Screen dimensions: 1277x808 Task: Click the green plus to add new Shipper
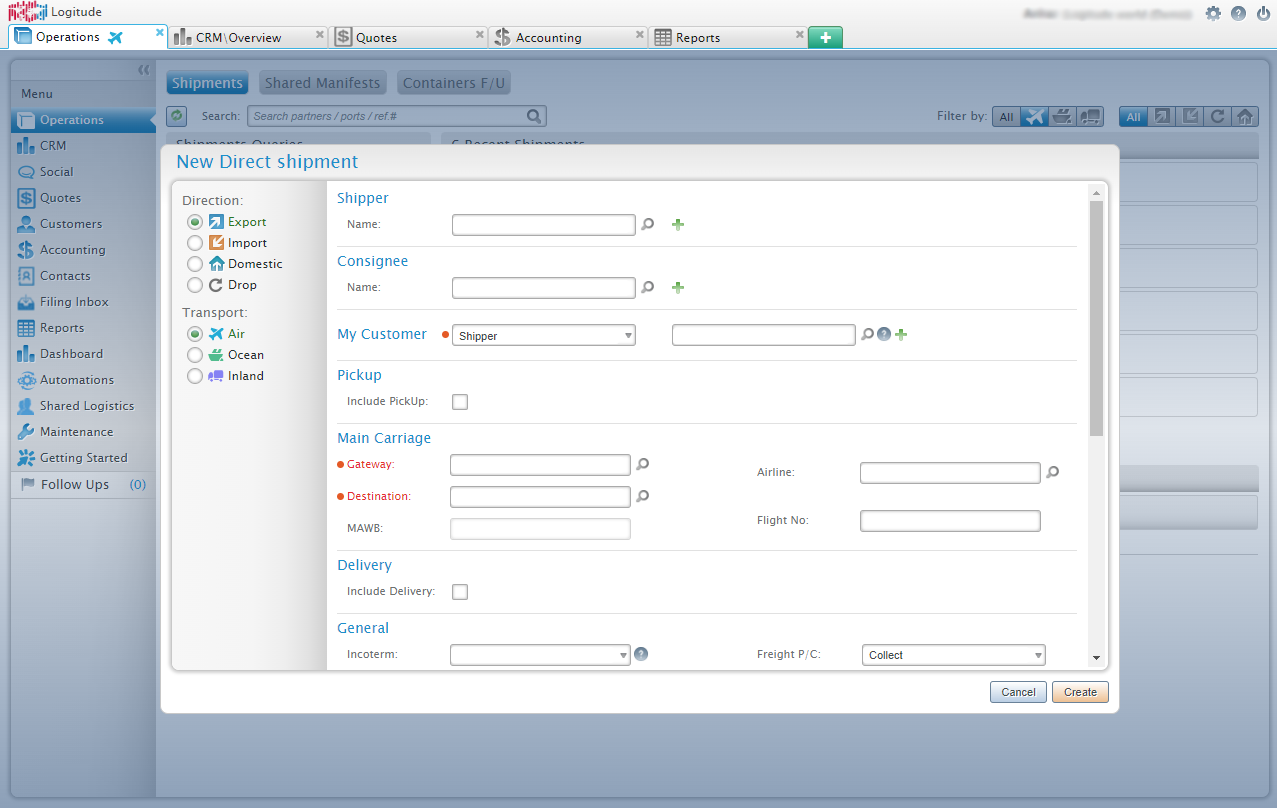pyautogui.click(x=677, y=224)
